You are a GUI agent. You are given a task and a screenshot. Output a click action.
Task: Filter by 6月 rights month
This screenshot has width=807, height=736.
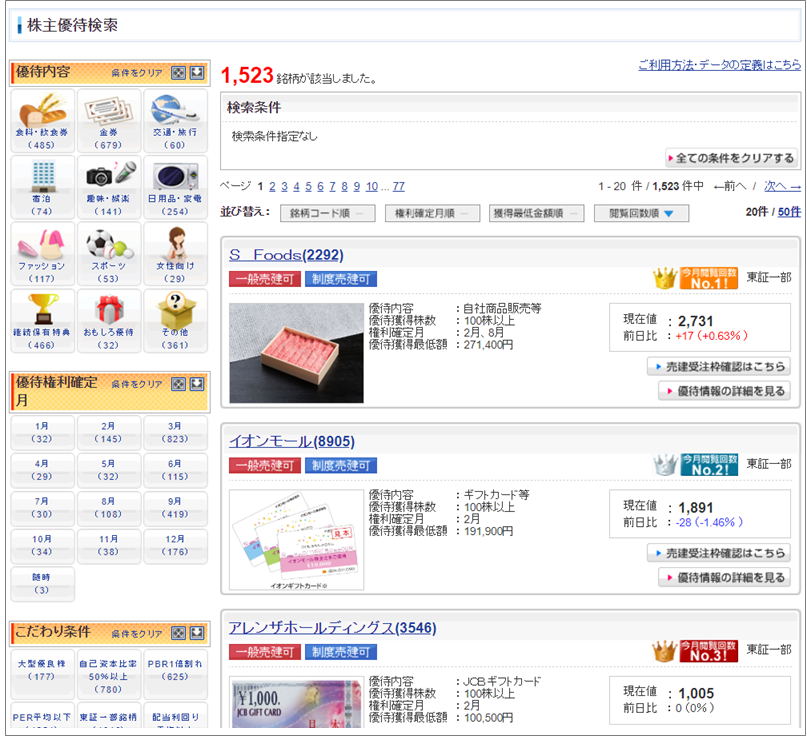click(175, 470)
